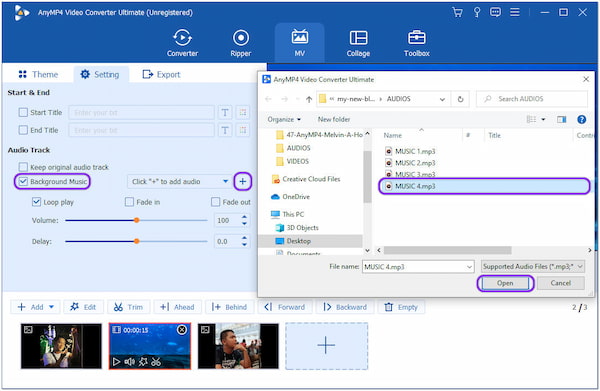Click the empty add-clip plus tile
Image resolution: width=600 pixels, height=391 pixels.
point(326,346)
